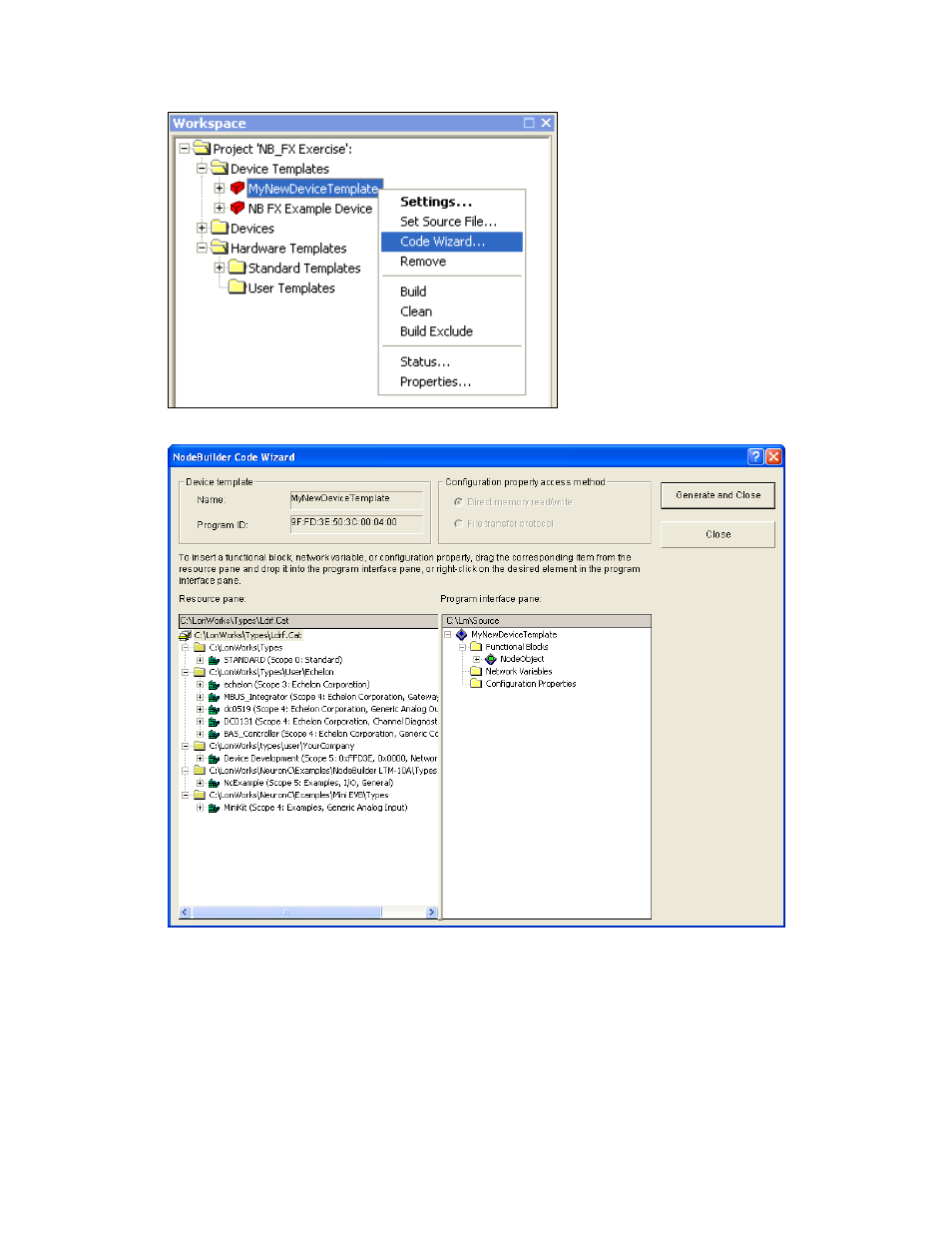The height and width of the screenshot is (1233, 952).
Task: Click the dc0519 resource file icon
Action: click(x=214, y=709)
